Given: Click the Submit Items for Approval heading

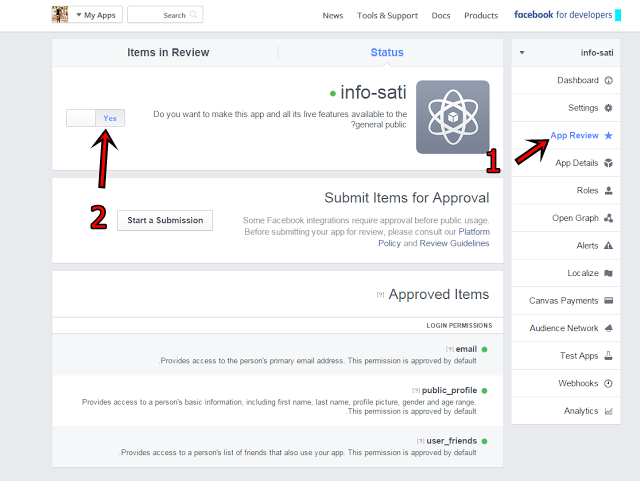Looking at the screenshot, I should point(407,198).
